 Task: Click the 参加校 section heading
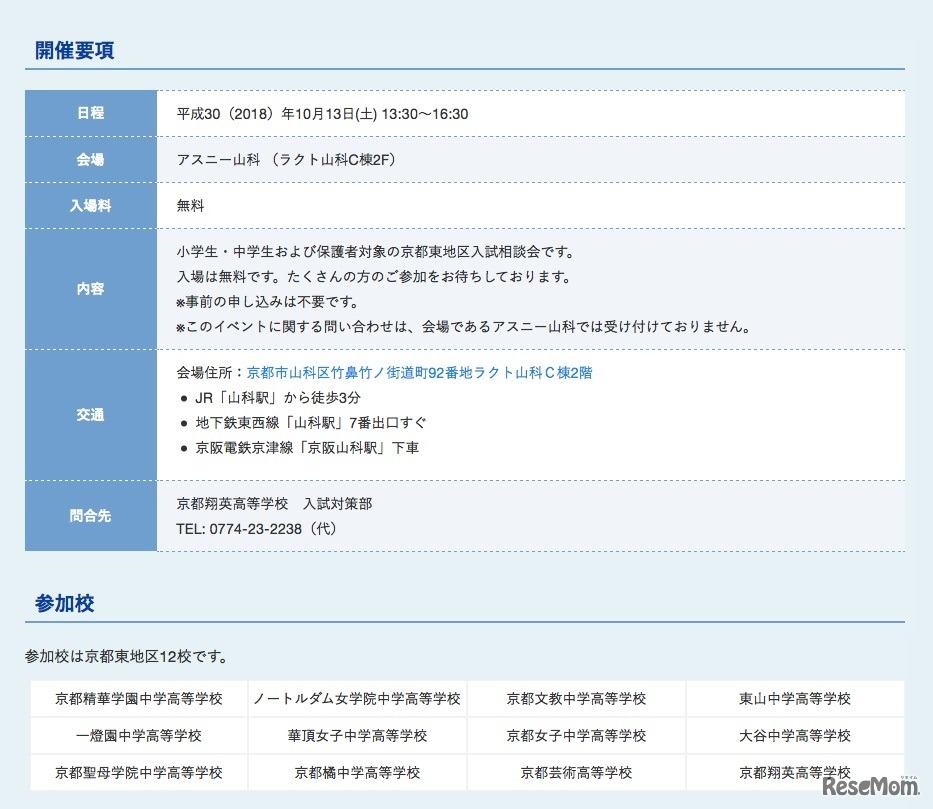(64, 604)
